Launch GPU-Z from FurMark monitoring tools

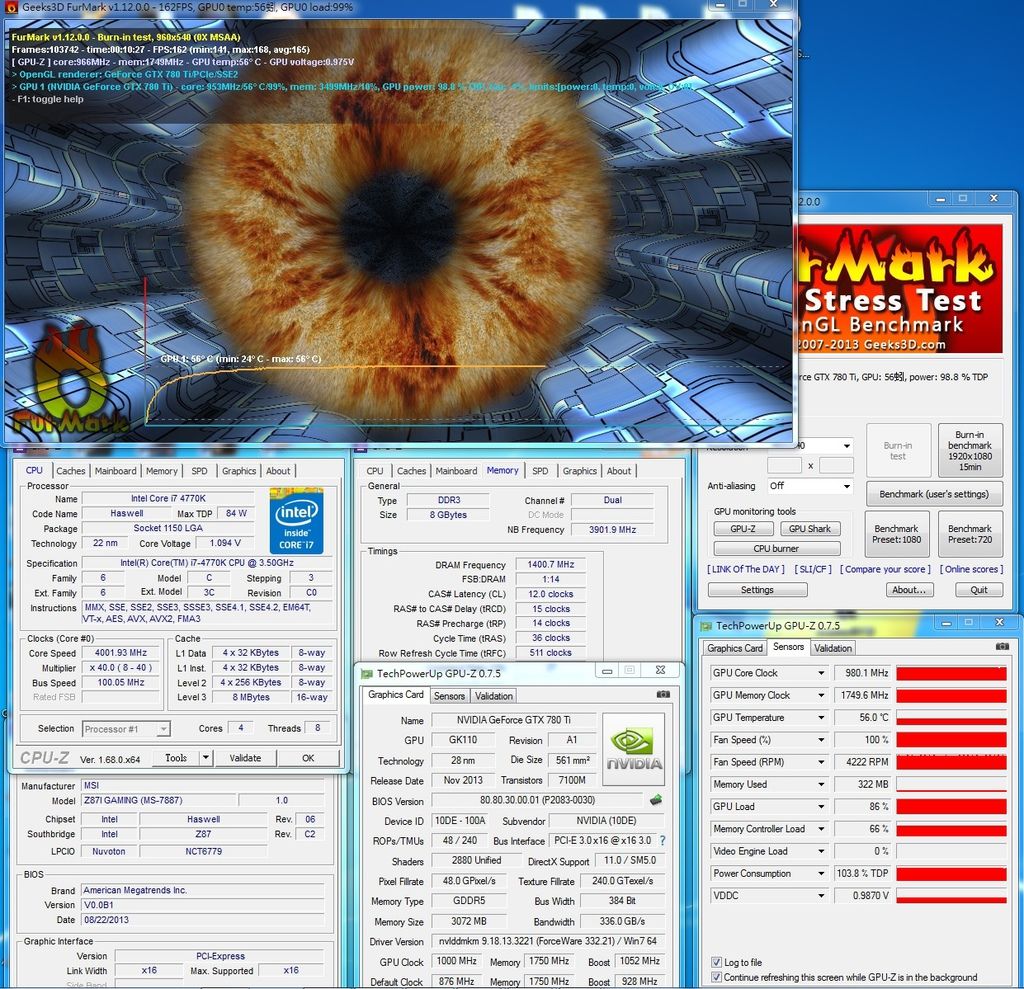click(x=743, y=528)
